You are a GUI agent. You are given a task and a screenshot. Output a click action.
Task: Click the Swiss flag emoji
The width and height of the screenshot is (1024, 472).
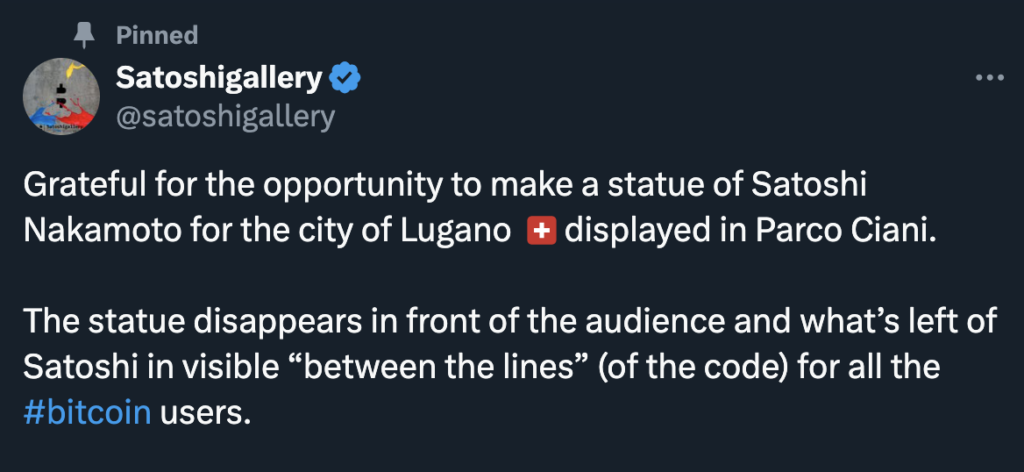pos(541,230)
